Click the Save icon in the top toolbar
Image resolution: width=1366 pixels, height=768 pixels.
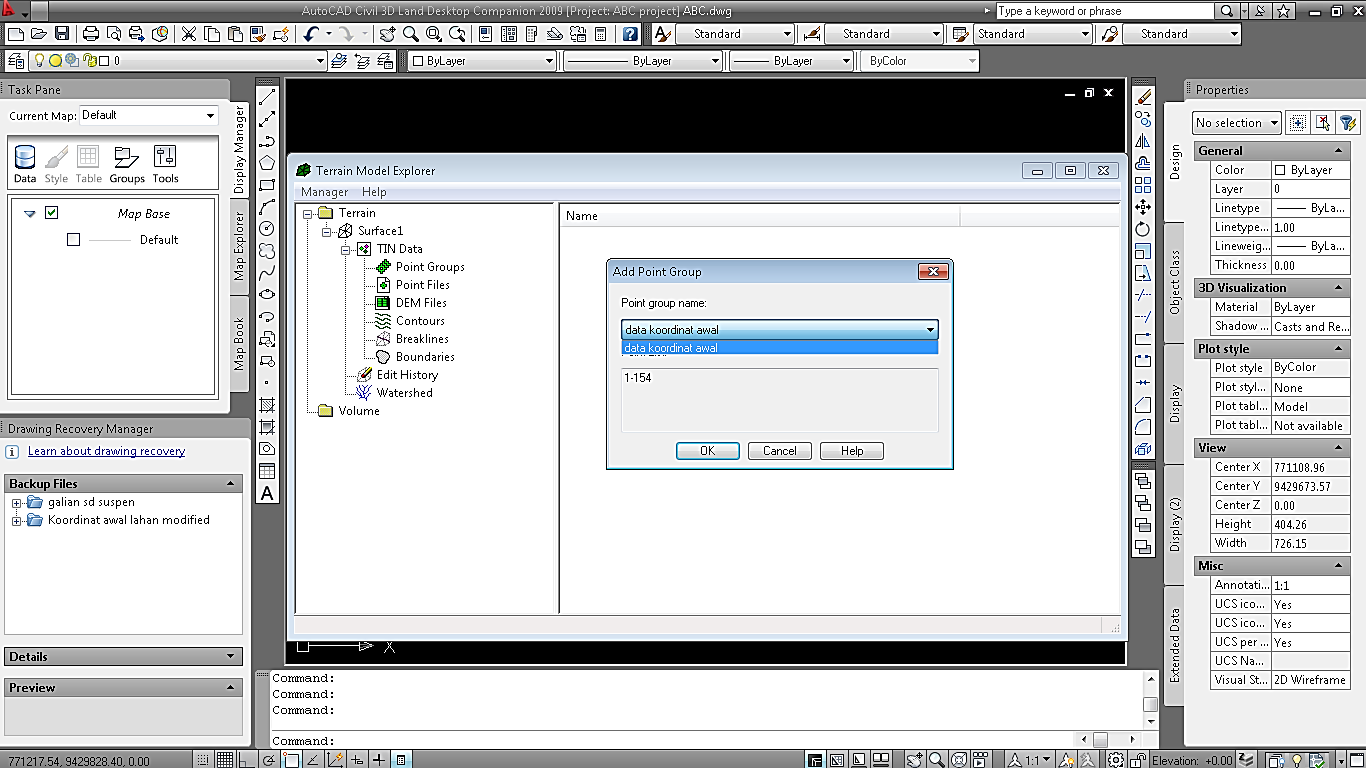63,34
